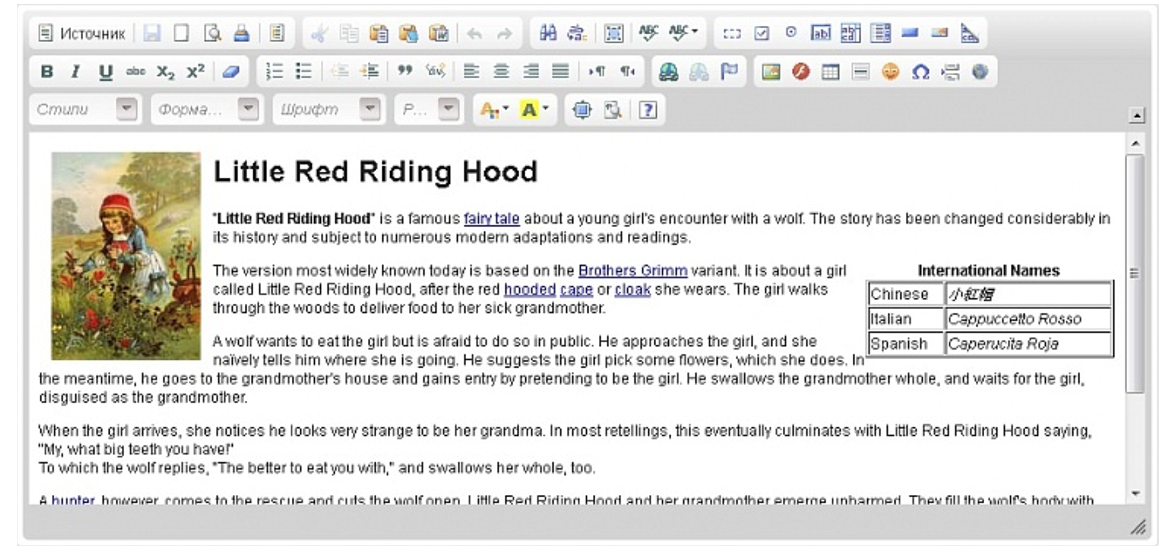Click the Select All icon
Image resolution: width=1168 pixels, height=558 pixels.
pos(614,33)
